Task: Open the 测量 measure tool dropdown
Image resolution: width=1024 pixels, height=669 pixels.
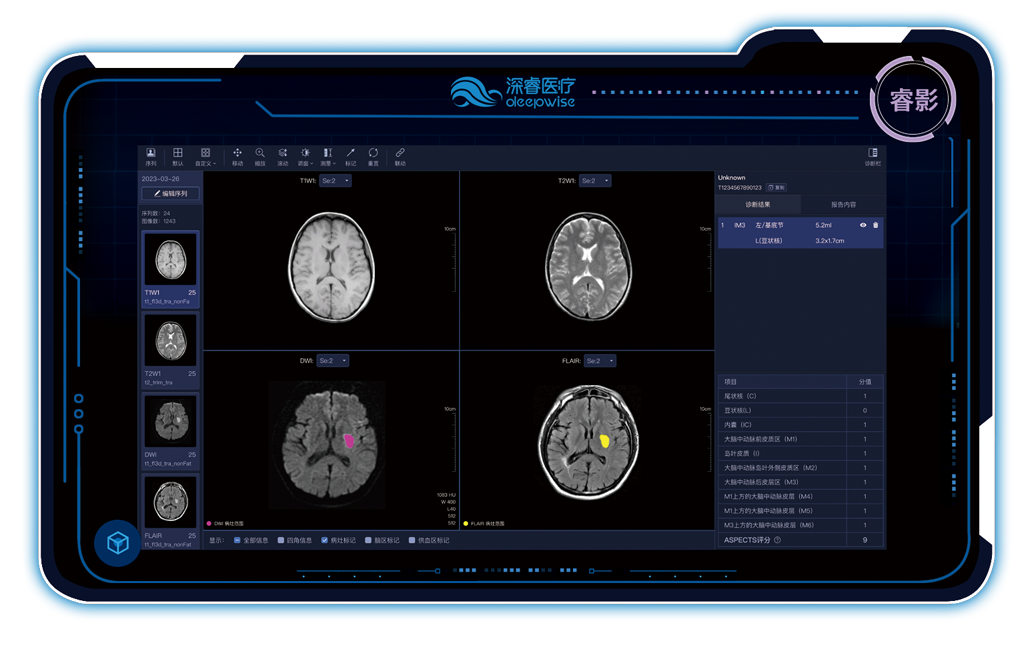Action: pyautogui.click(x=328, y=157)
